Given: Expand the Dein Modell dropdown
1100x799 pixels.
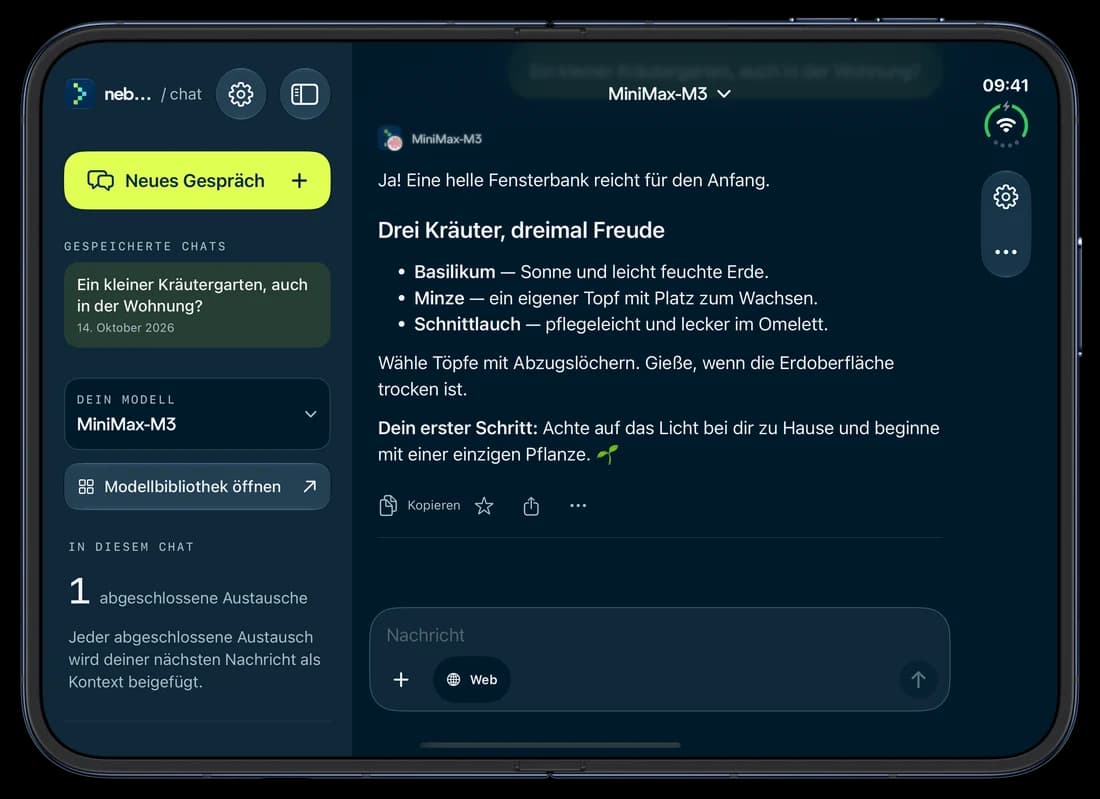Looking at the screenshot, I should pyautogui.click(x=197, y=414).
